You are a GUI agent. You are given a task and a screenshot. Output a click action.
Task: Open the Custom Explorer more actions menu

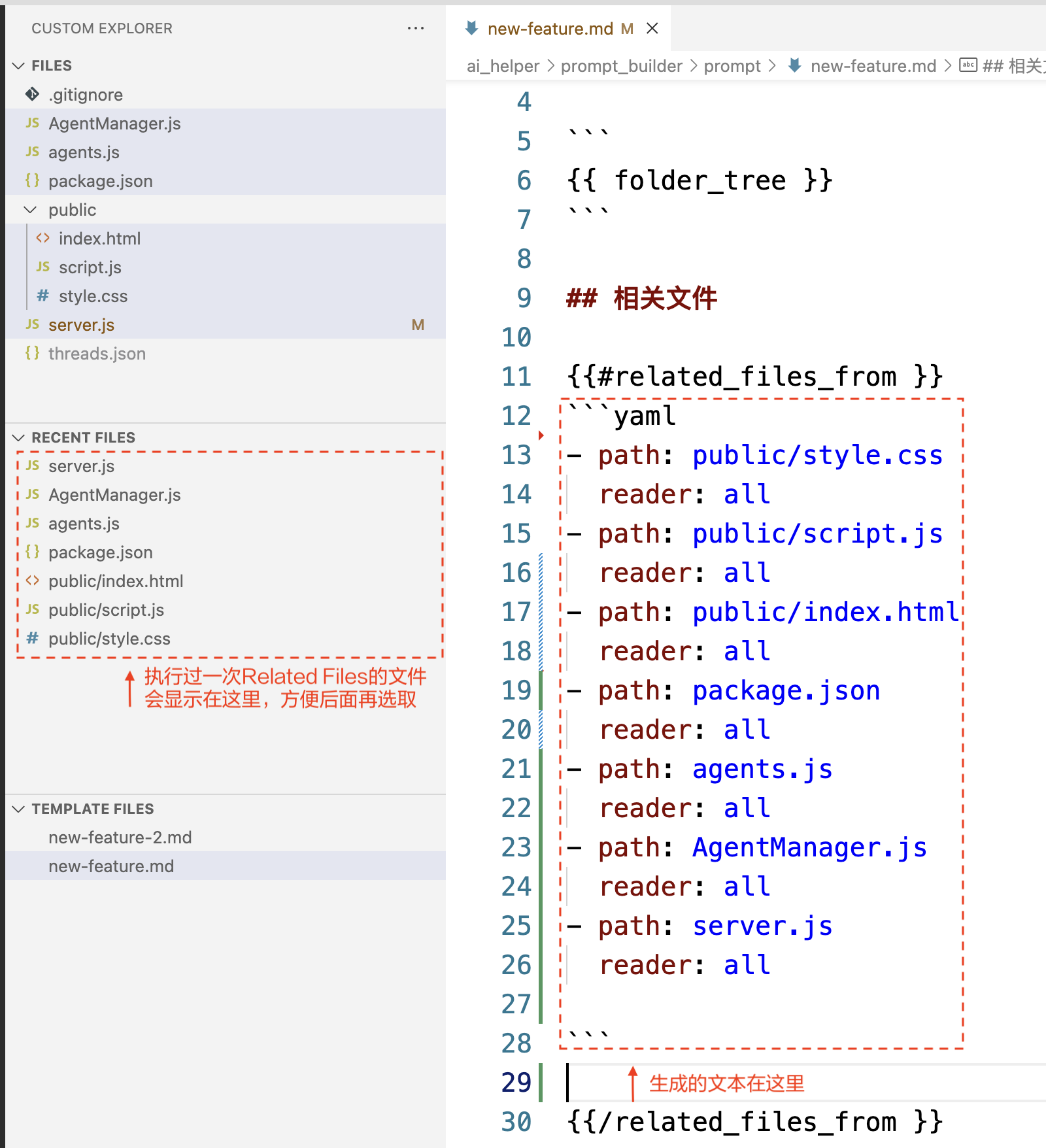pos(415,28)
